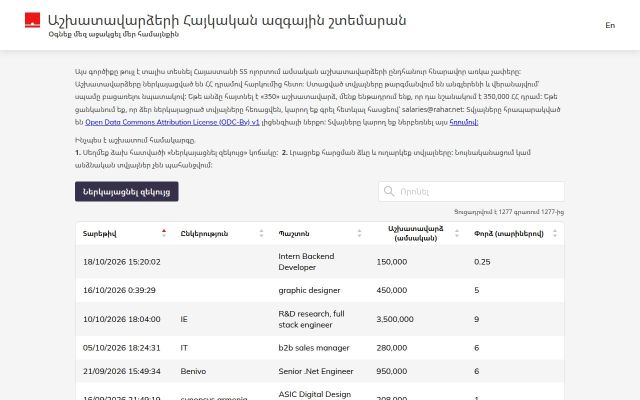Sort by the position column arrows
This screenshot has height=400, width=640.
click(359, 233)
